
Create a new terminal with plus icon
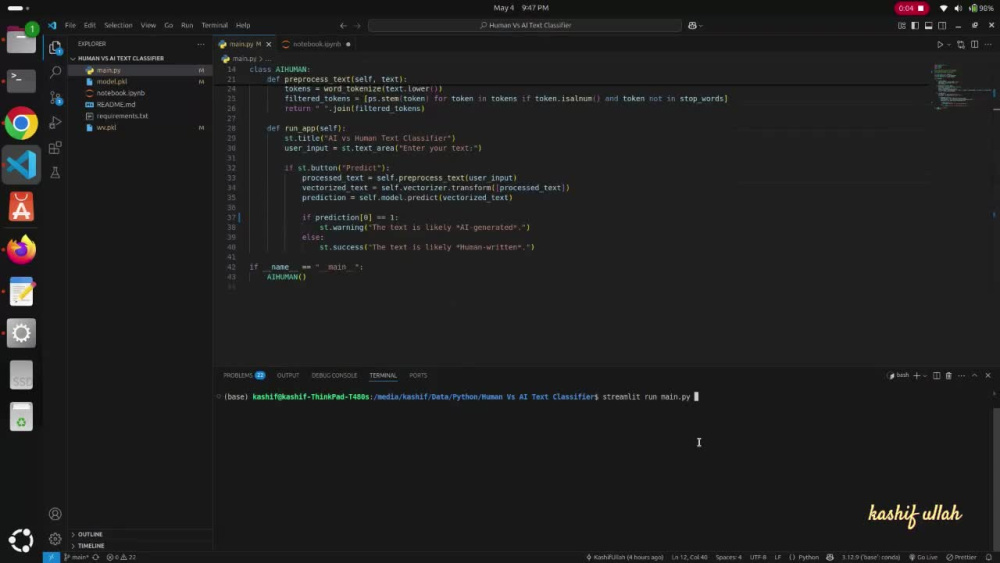pos(916,376)
